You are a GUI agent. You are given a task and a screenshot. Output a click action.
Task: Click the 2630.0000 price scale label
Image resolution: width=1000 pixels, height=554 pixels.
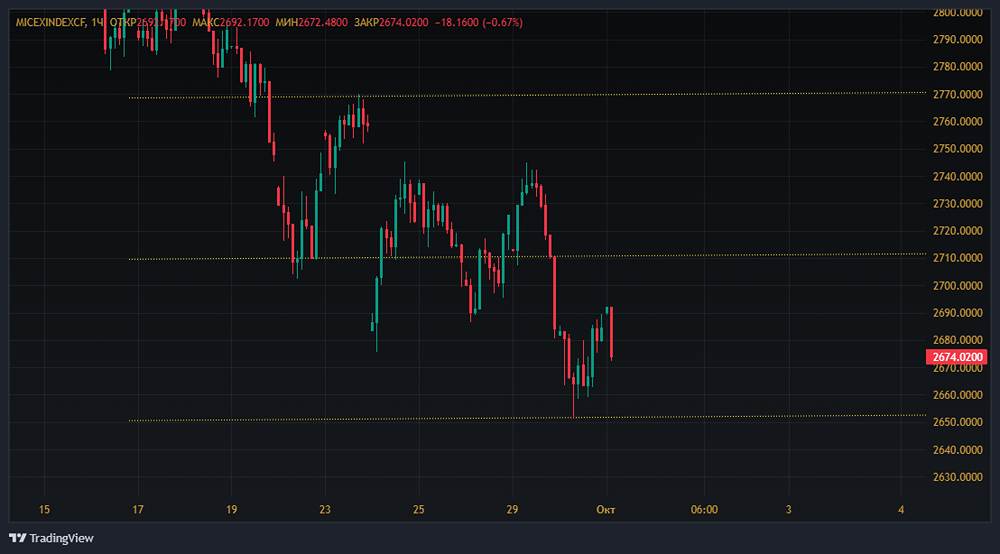coord(957,477)
